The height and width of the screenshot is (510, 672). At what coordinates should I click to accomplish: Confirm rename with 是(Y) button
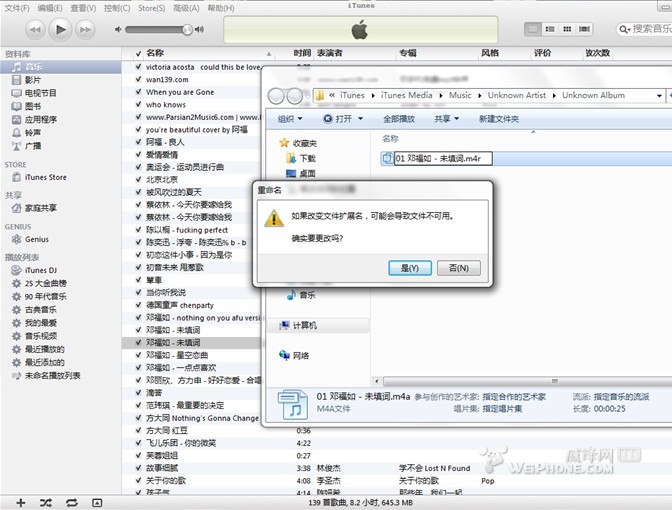(x=410, y=268)
